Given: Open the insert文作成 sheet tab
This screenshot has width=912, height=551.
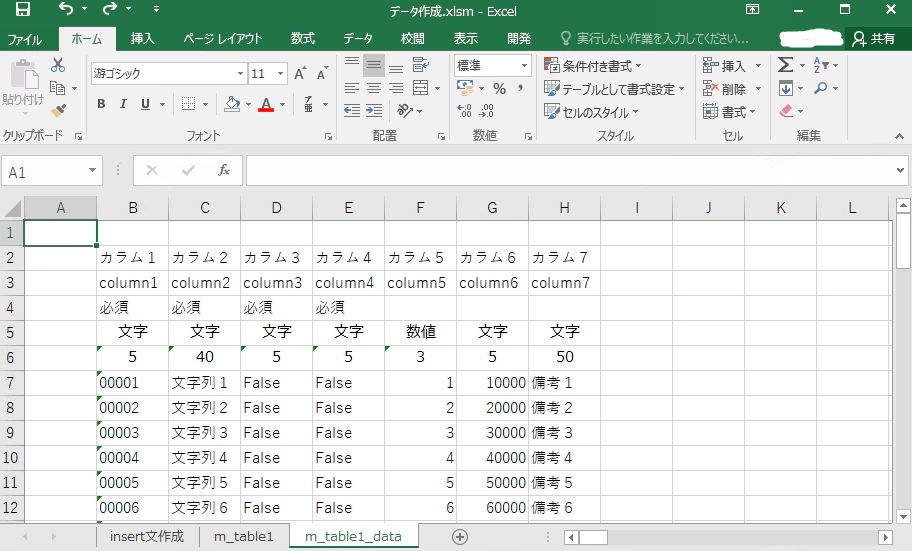Looking at the screenshot, I should tap(147, 536).
